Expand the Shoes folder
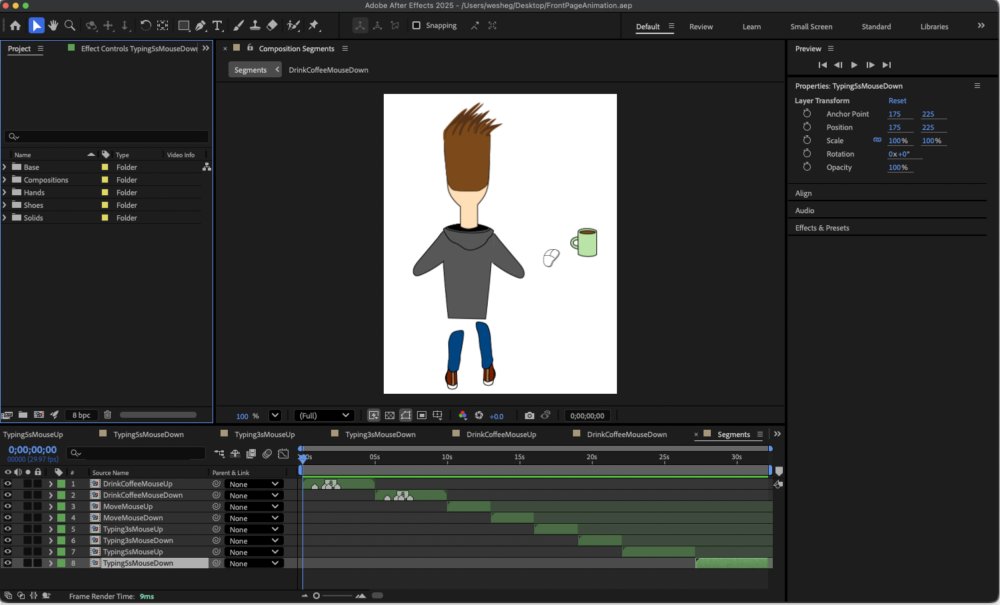 point(4,205)
